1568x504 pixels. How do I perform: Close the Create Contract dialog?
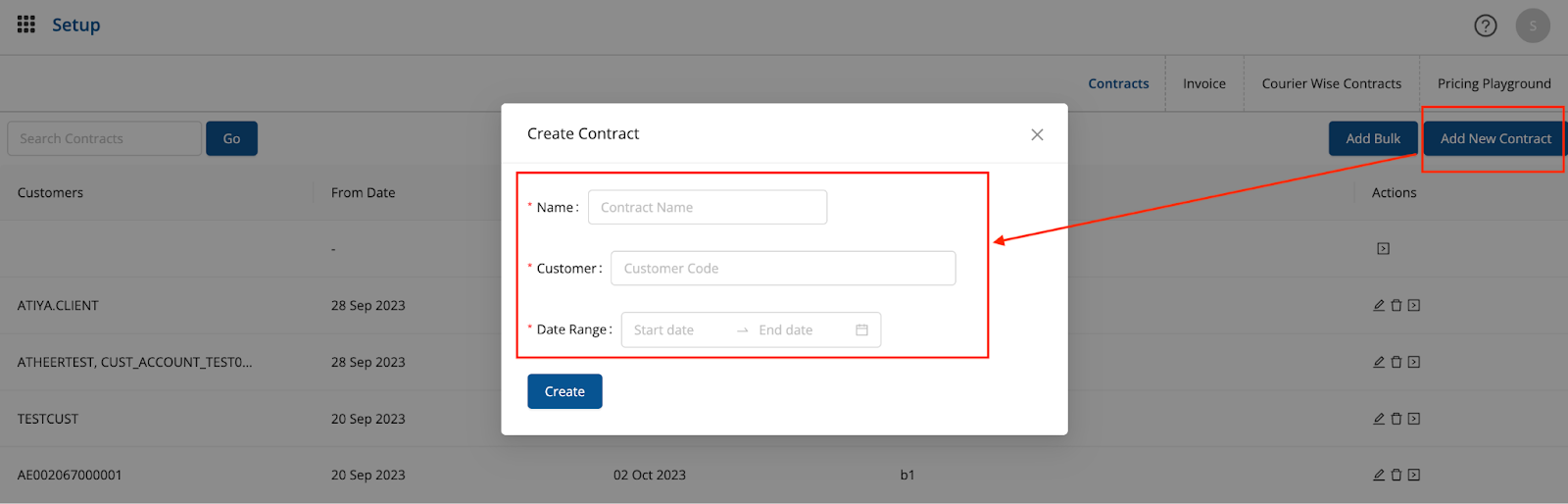coord(1037,134)
